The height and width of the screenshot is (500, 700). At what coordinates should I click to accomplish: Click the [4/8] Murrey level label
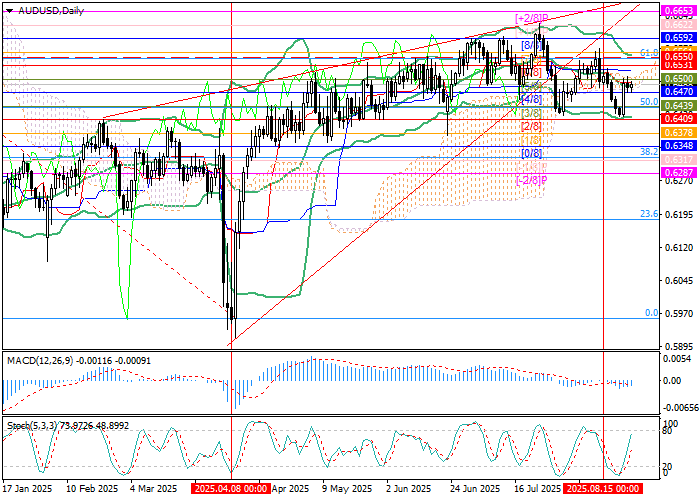[532, 99]
